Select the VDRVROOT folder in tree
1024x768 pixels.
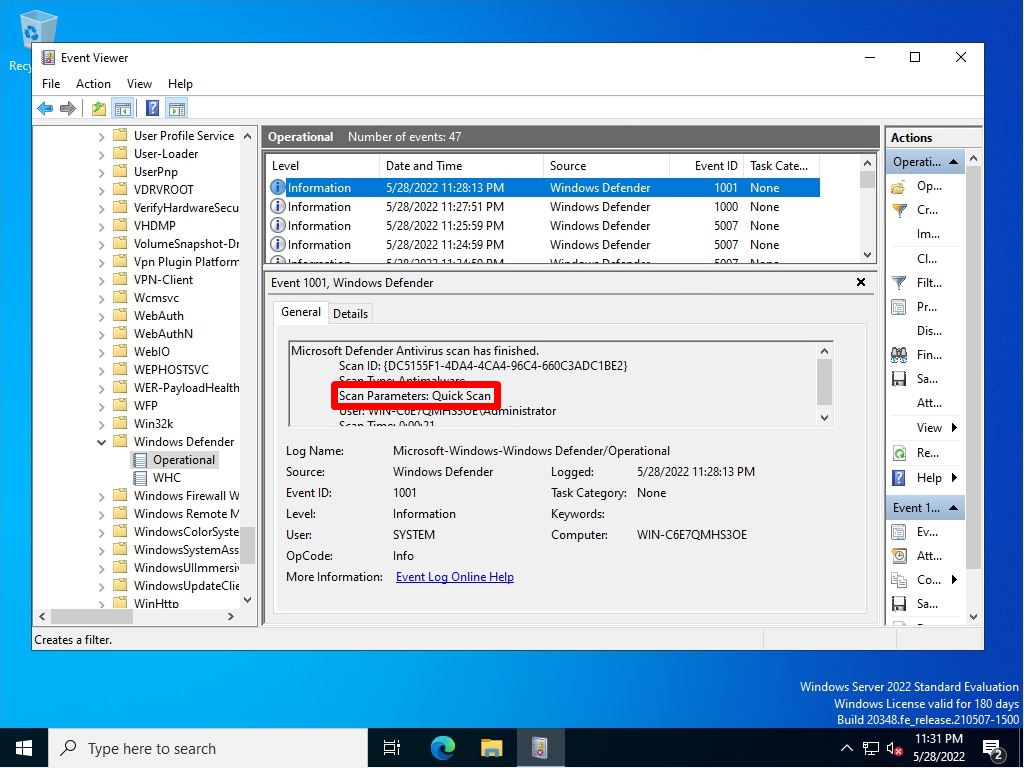coord(163,190)
